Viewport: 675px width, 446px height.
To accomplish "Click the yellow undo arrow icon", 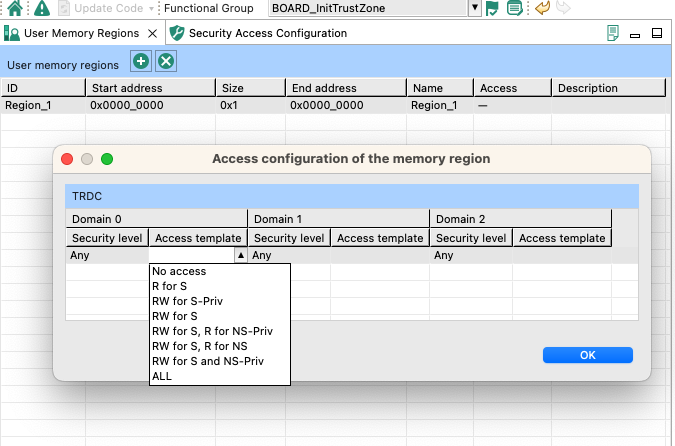I will 542,8.
